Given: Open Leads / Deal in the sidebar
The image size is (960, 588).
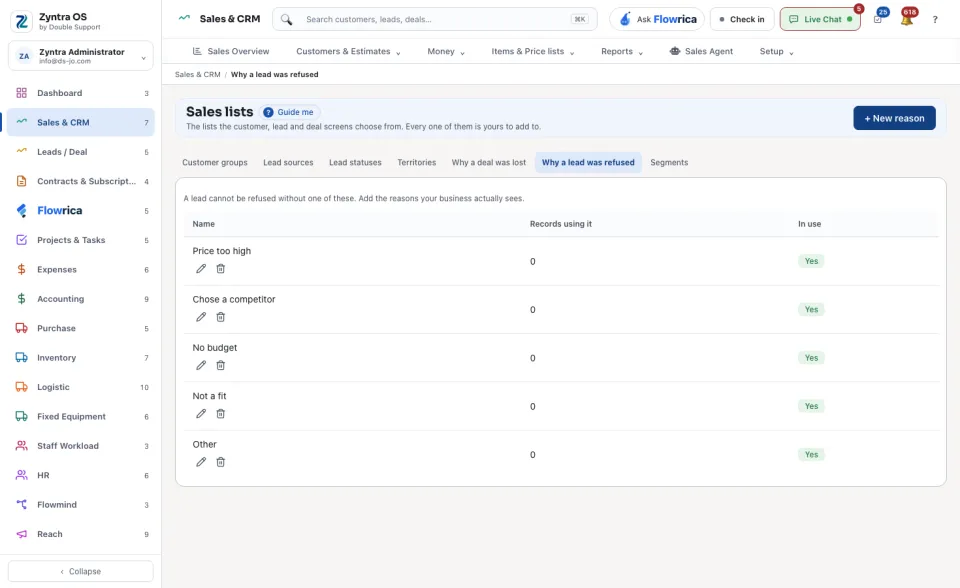Looking at the screenshot, I should [81, 152].
